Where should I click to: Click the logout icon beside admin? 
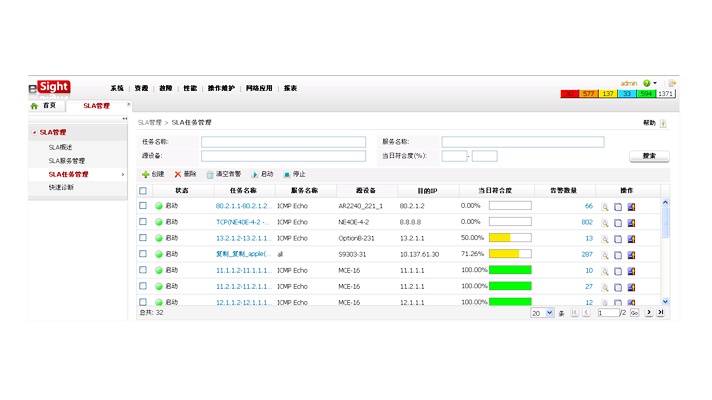coord(672,83)
